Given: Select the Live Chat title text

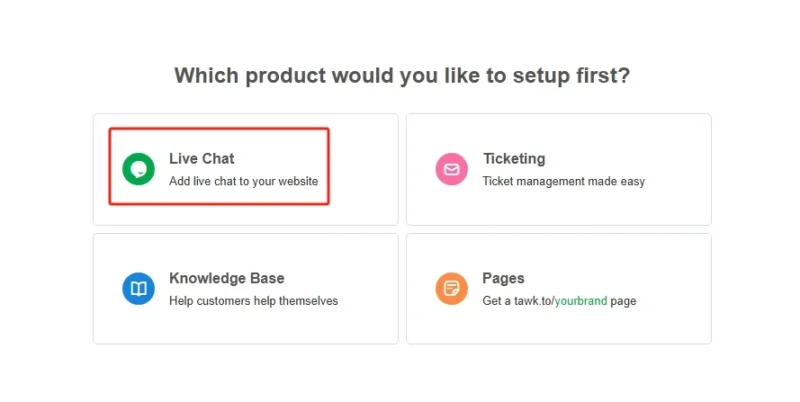Looking at the screenshot, I should 202,159.
